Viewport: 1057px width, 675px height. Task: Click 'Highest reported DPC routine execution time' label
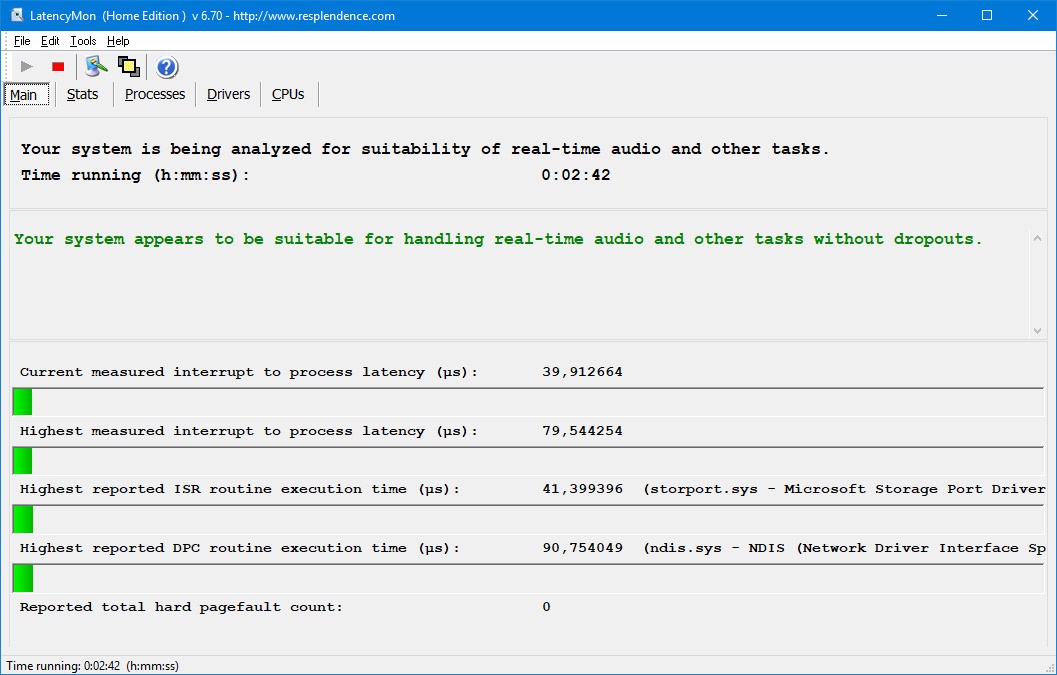point(240,548)
